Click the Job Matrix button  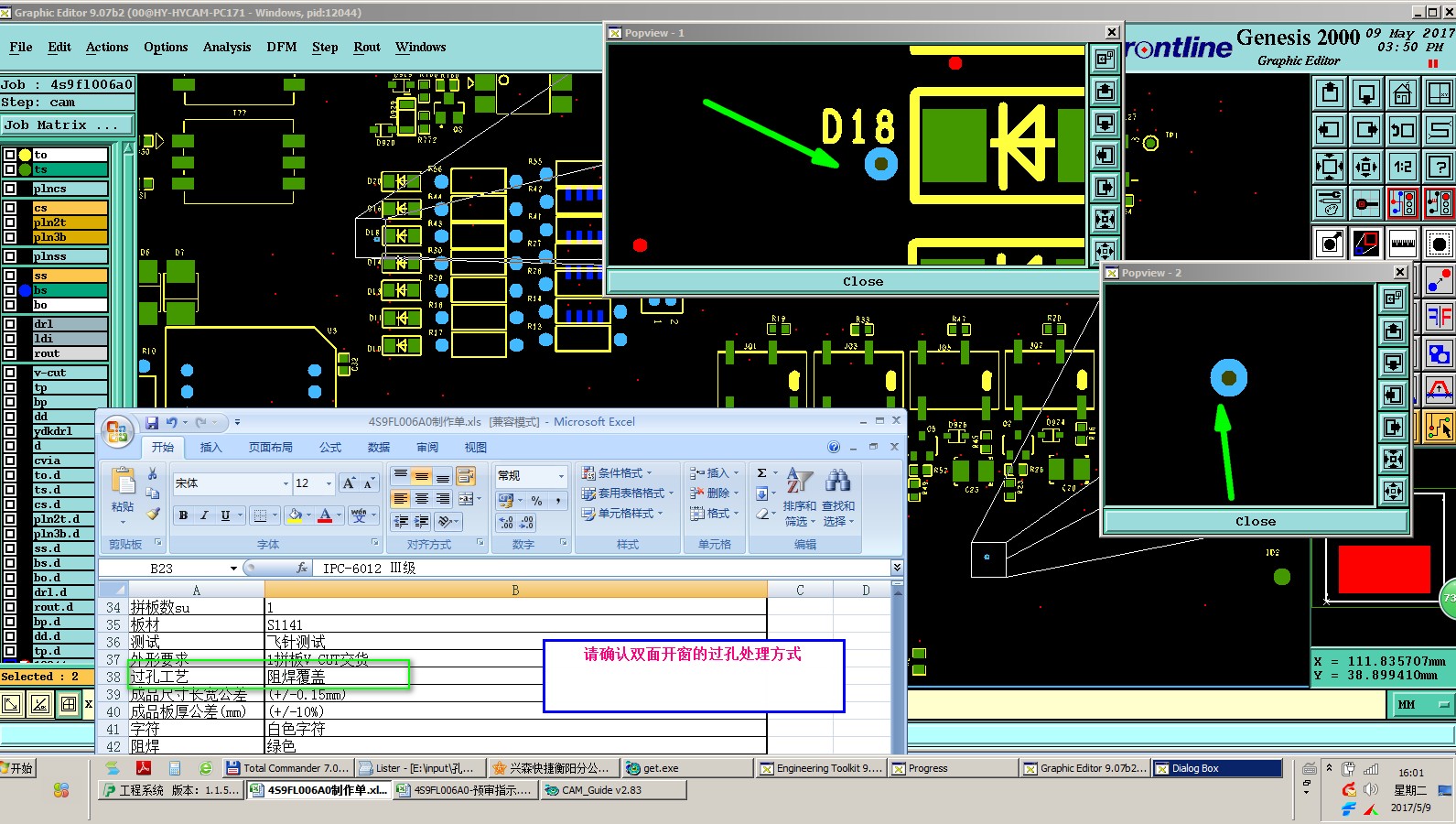tap(66, 125)
